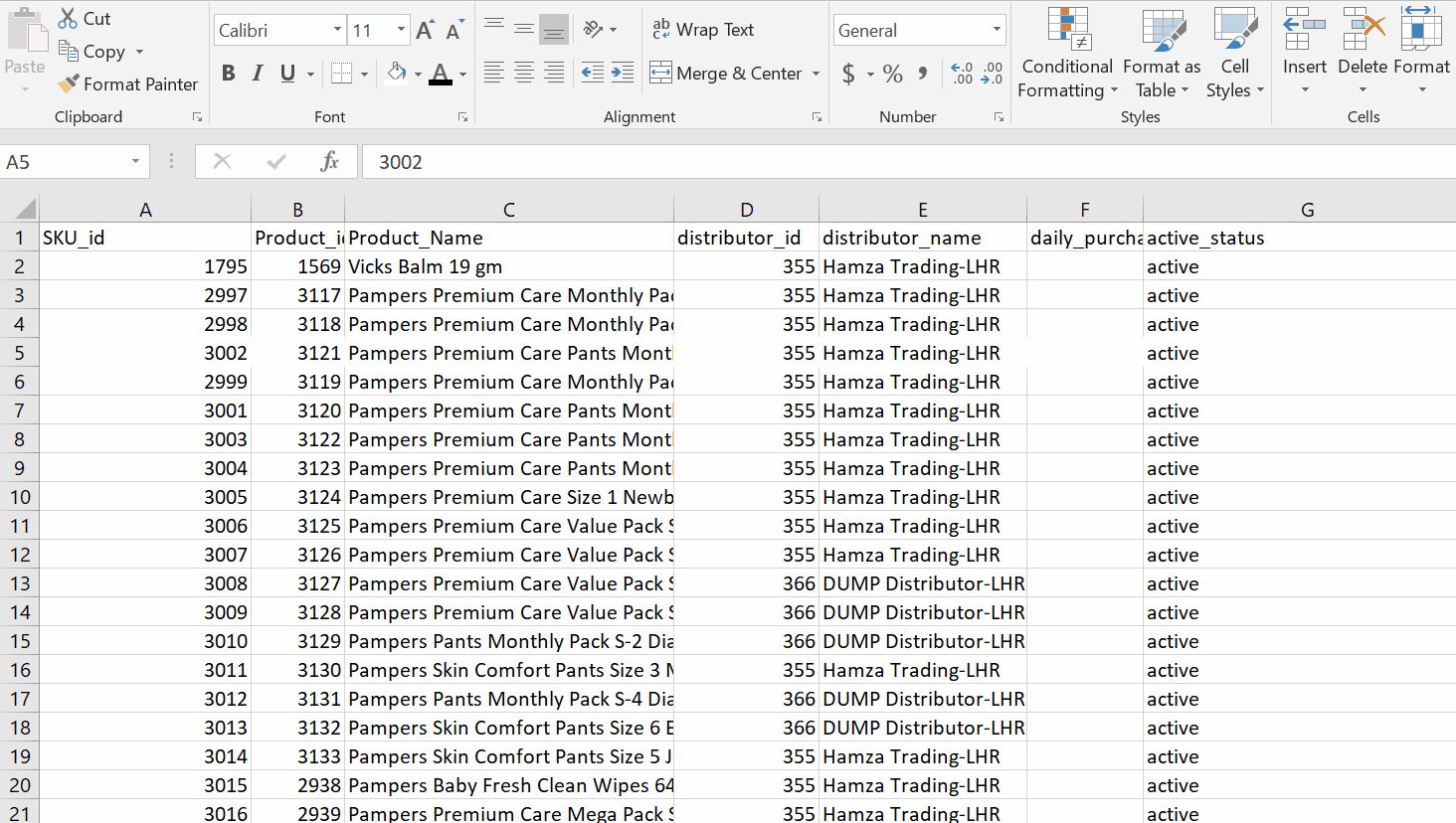Viewport: 1456px width, 823px height.
Task: Apply cell borders icon
Action: 341,73
